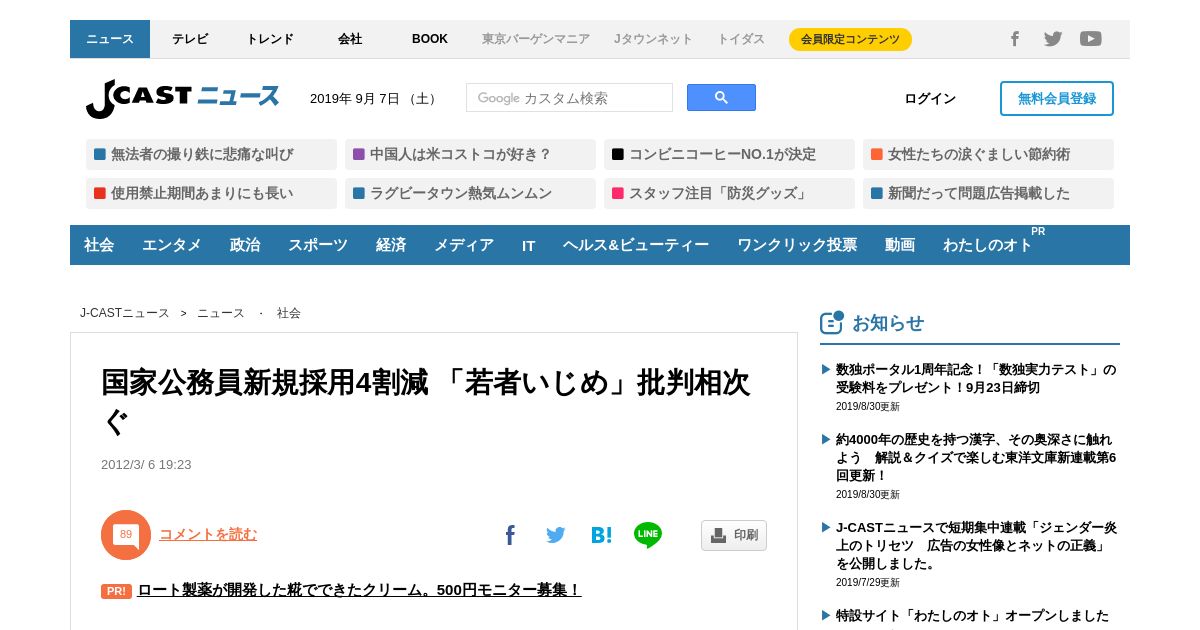Click the orange comment bubble icon showing 89
Screen dimensions: 1200x630
[126, 535]
